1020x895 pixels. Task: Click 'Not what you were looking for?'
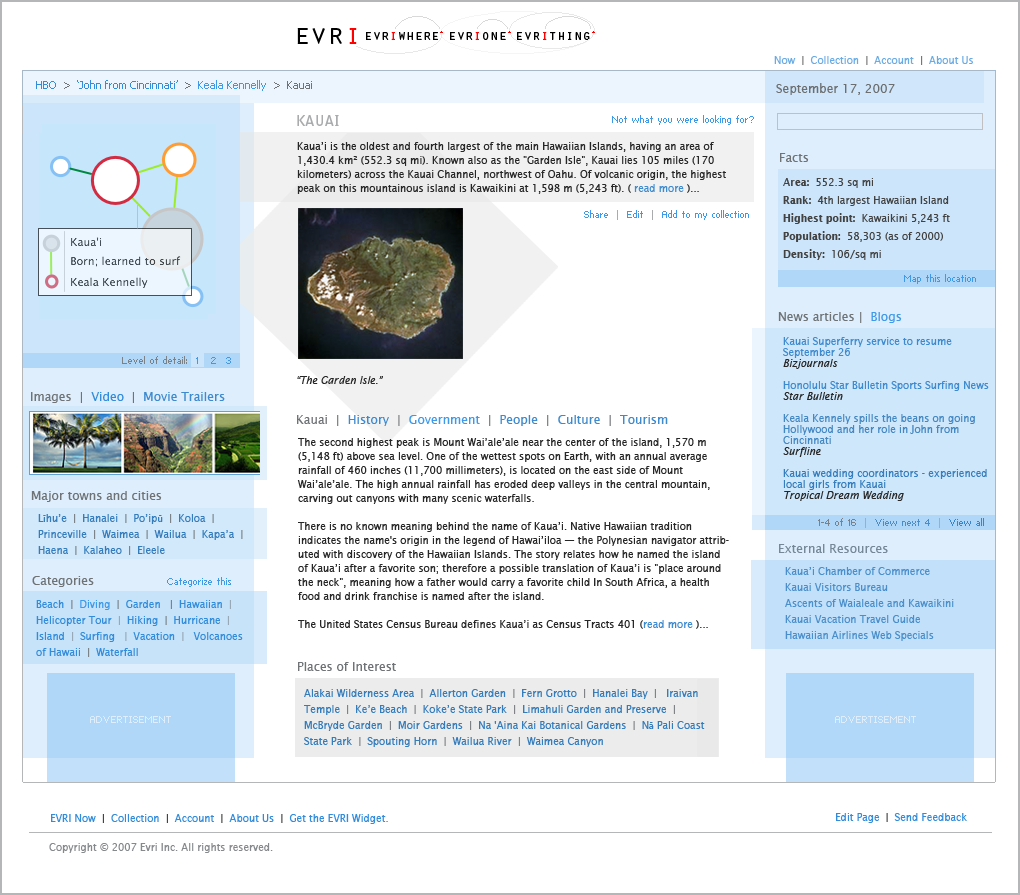pyautogui.click(x=682, y=120)
